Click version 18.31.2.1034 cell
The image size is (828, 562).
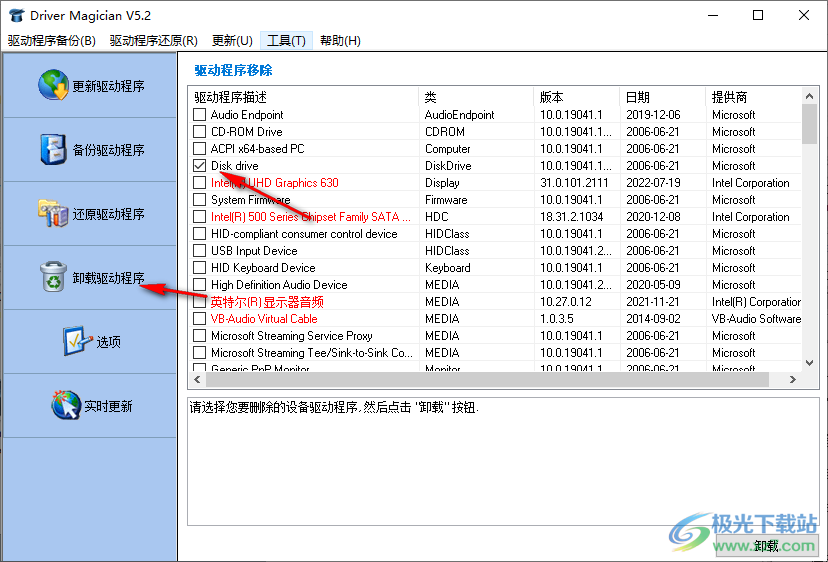[574, 217]
